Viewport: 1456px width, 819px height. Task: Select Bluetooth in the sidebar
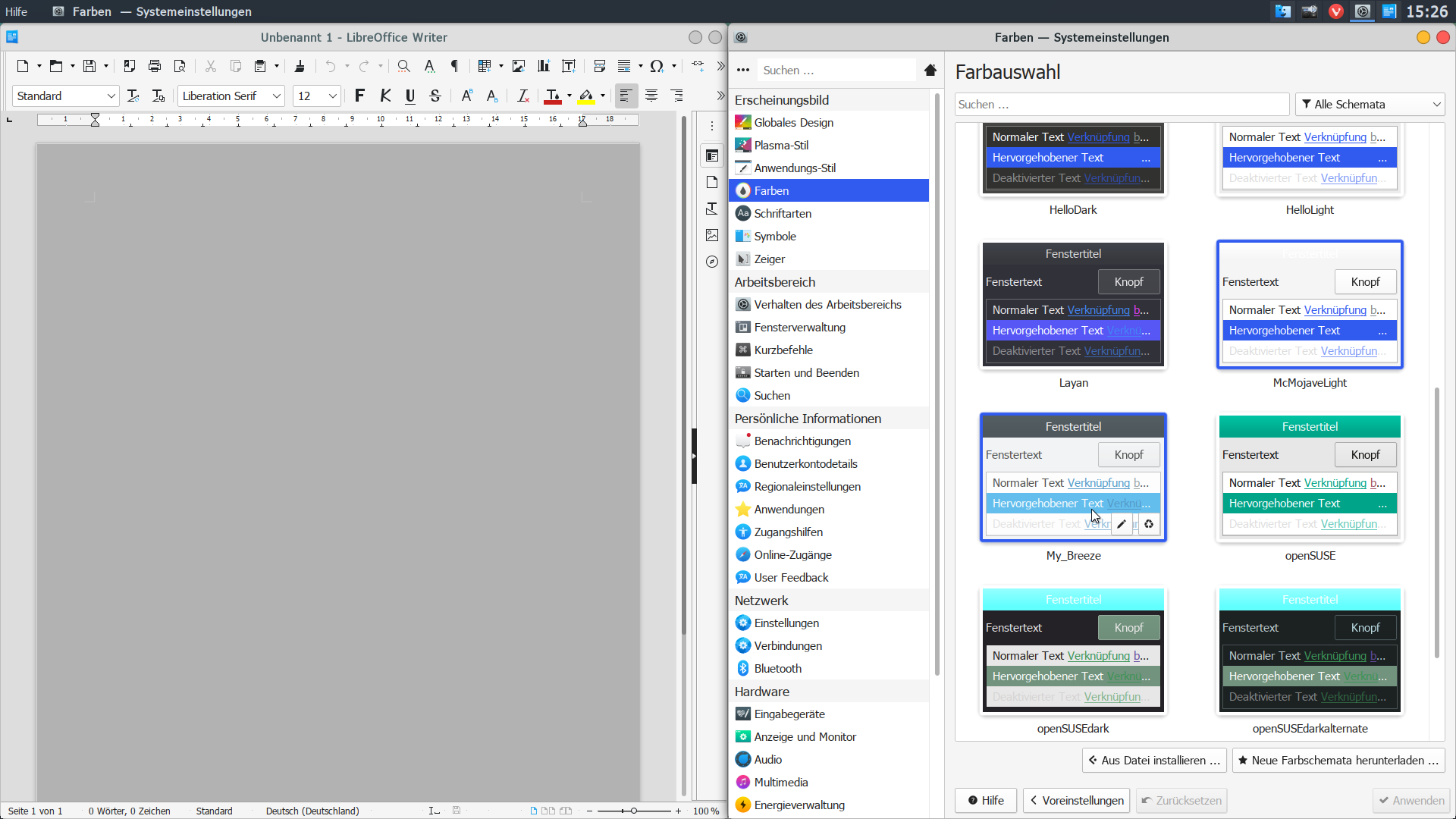(829, 668)
